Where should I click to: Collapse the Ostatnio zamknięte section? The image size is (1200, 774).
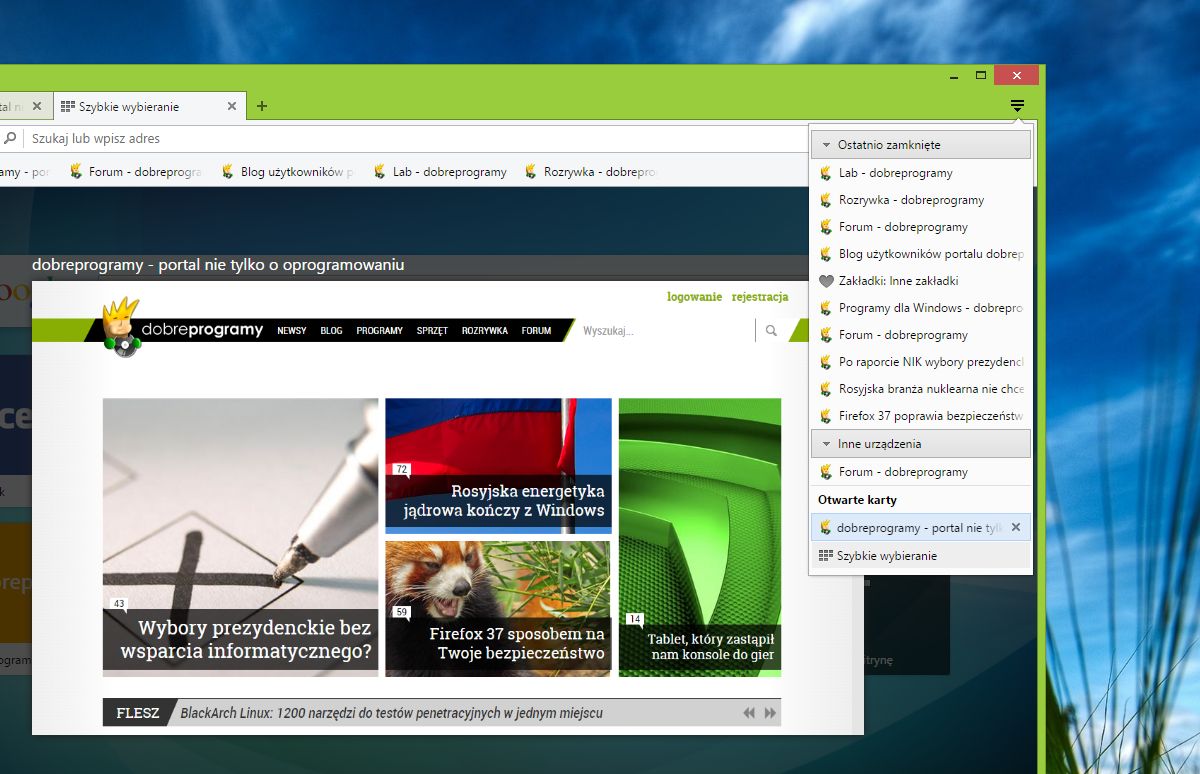pos(920,145)
